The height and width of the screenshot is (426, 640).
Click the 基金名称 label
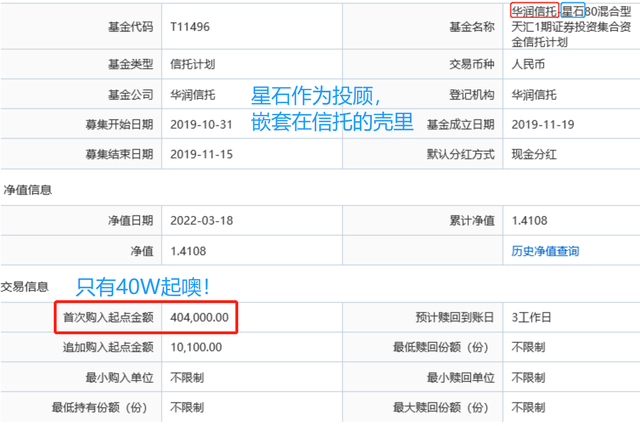click(x=472, y=27)
